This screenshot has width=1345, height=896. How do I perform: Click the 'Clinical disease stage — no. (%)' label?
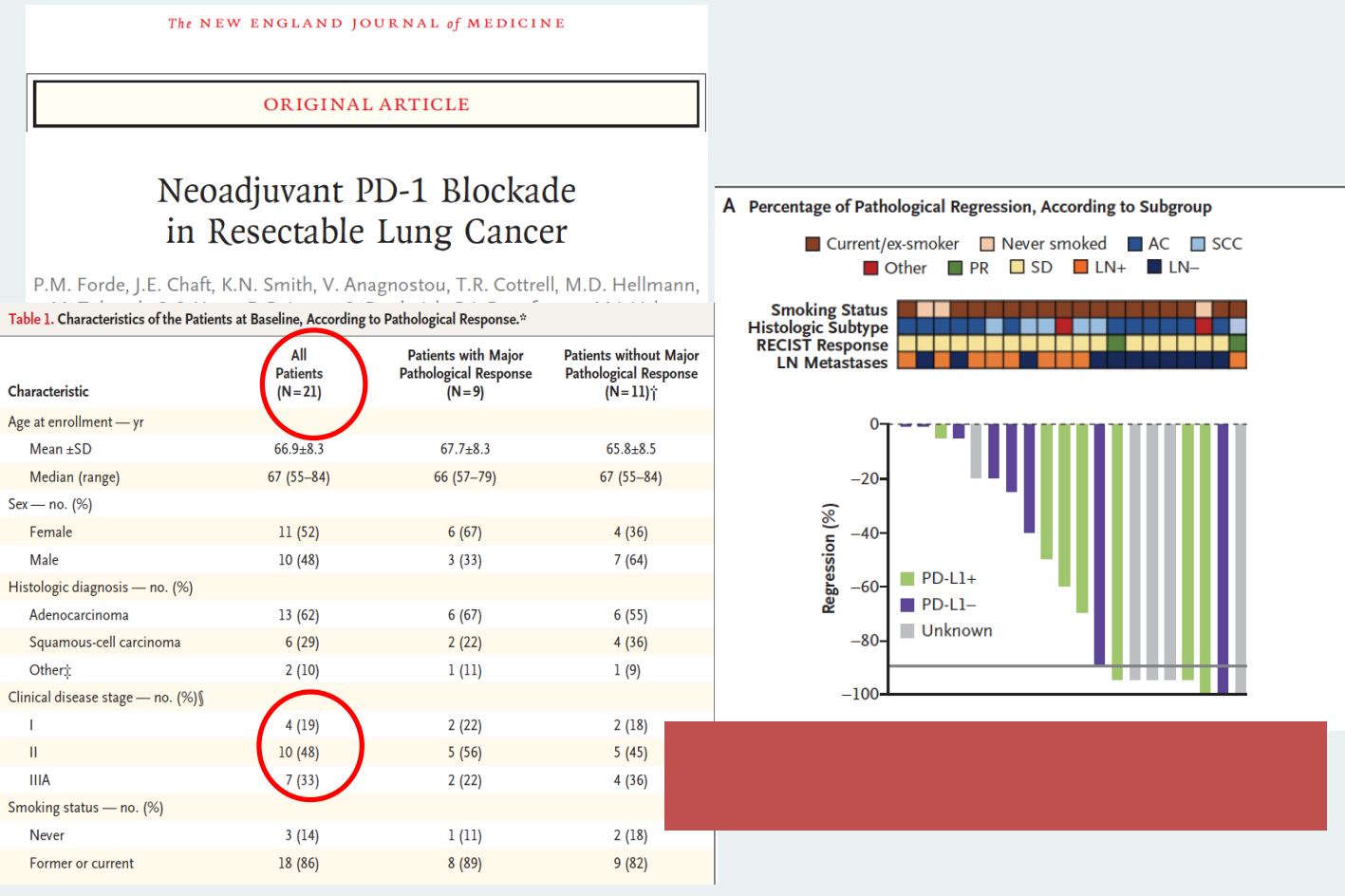[x=106, y=698]
